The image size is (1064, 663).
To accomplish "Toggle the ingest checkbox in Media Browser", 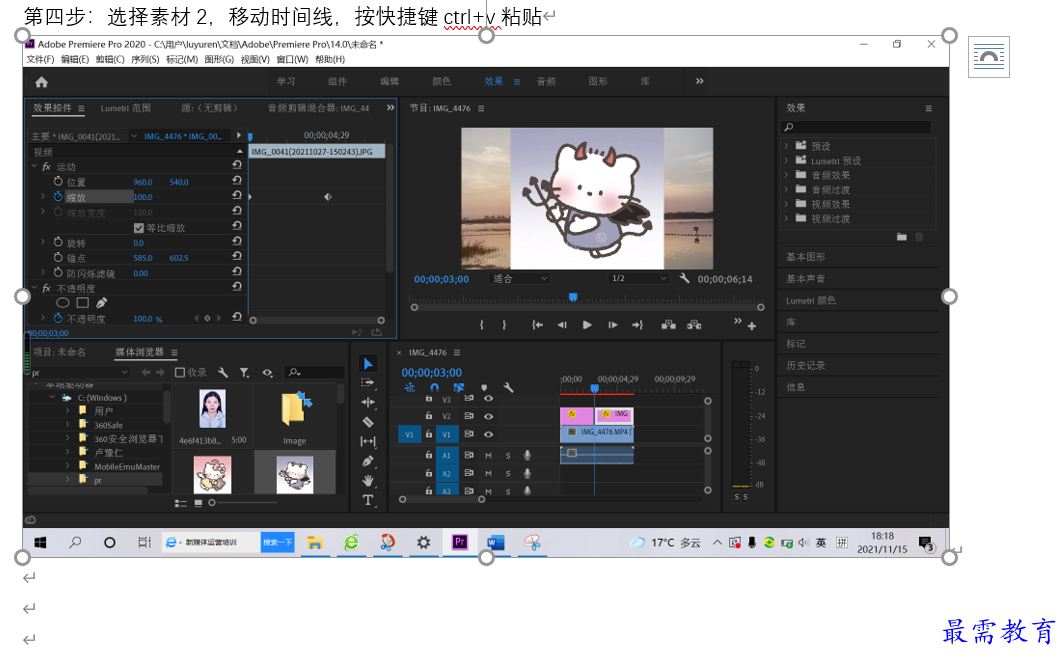I will click(180, 373).
